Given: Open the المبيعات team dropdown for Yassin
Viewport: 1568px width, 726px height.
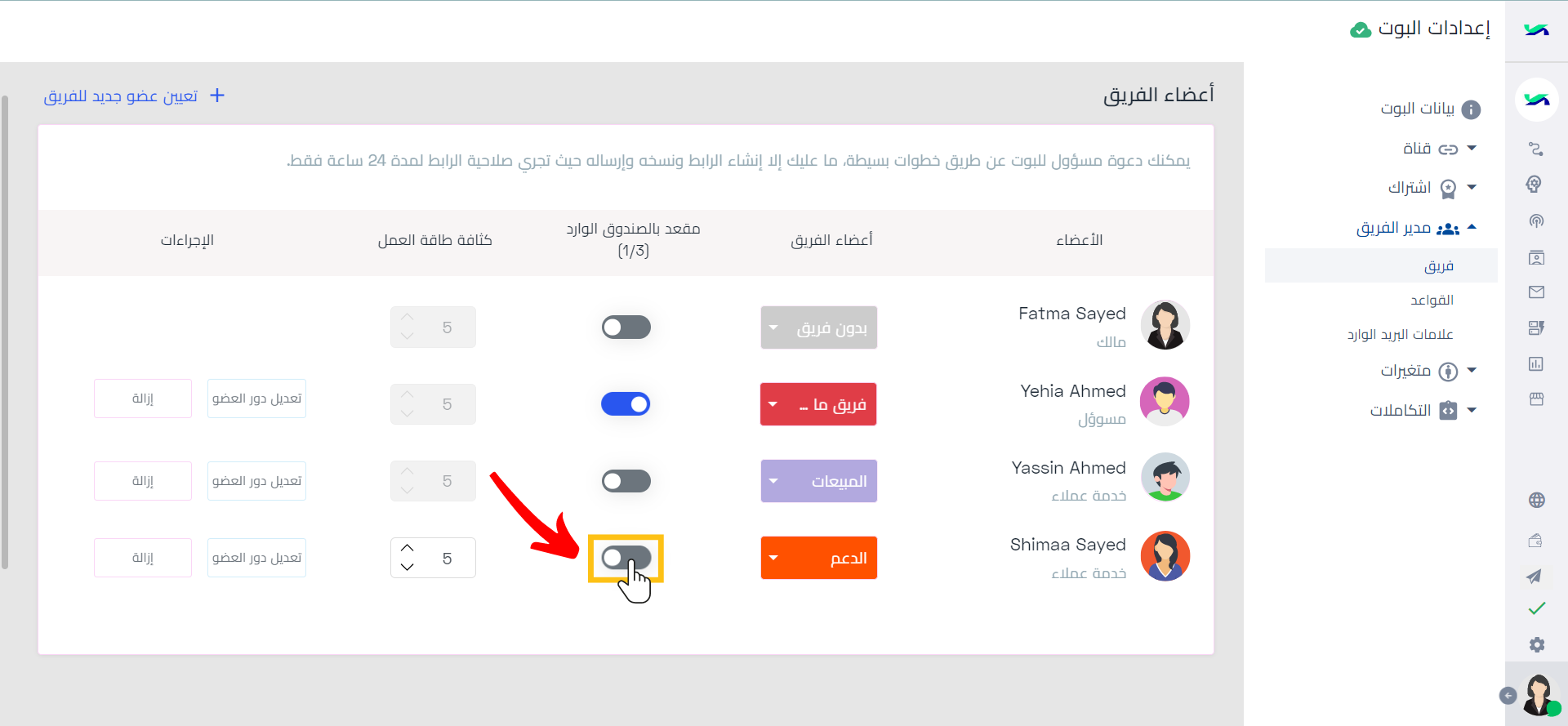Looking at the screenshot, I should click(818, 481).
